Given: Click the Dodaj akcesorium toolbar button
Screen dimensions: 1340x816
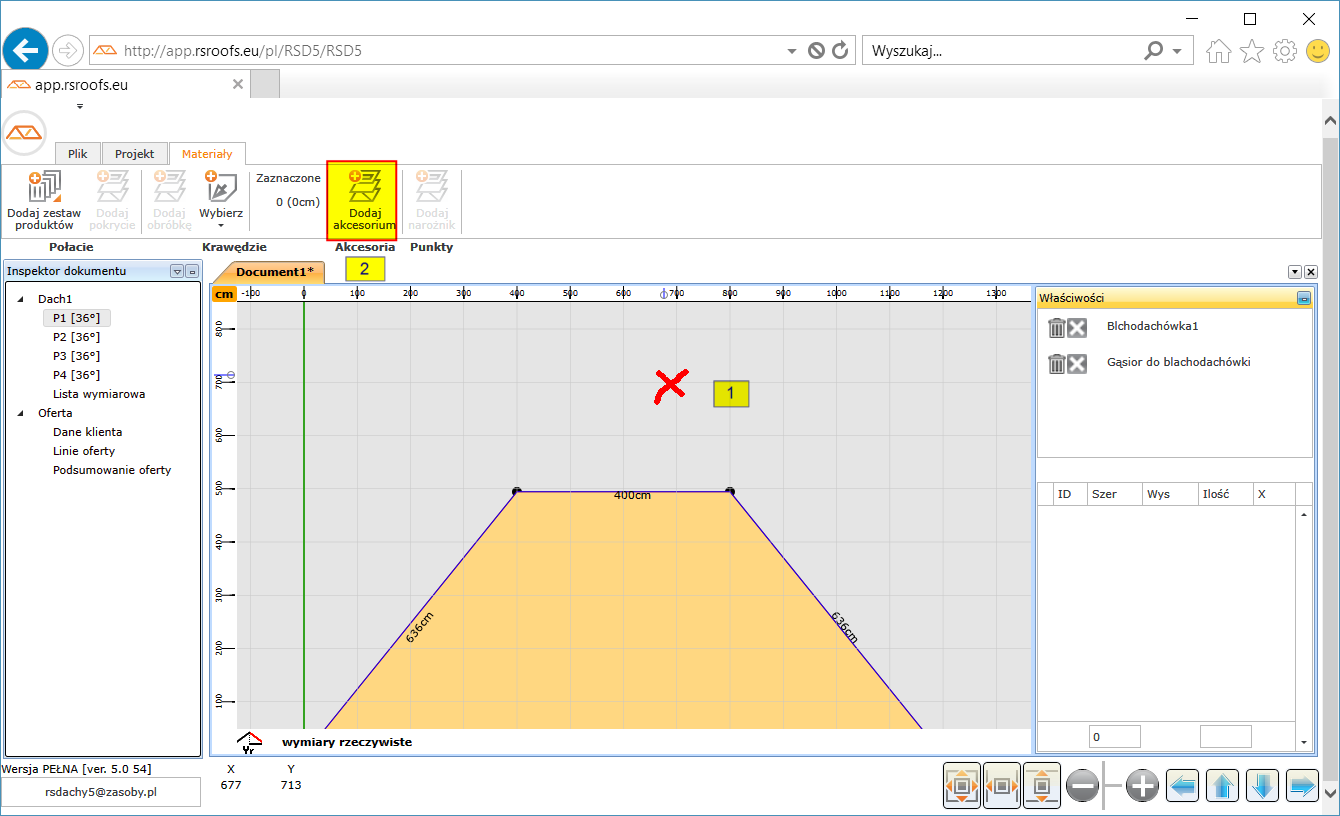Looking at the screenshot, I should coord(362,200).
